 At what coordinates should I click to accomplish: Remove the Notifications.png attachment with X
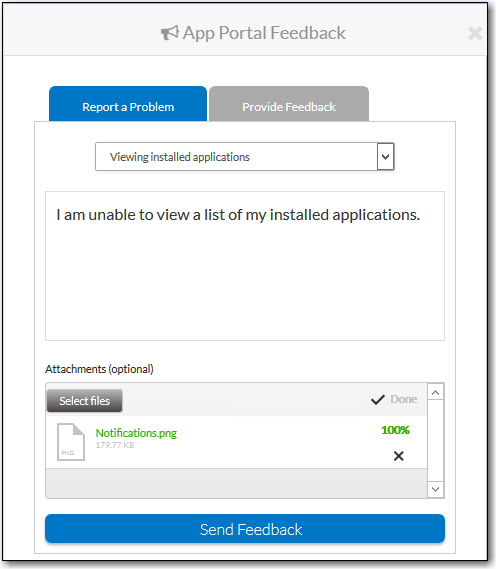coord(398,456)
